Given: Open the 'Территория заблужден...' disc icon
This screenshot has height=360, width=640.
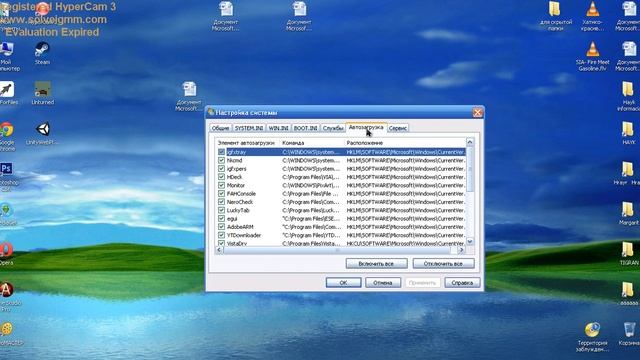Looking at the screenshot, I should coord(592,337).
